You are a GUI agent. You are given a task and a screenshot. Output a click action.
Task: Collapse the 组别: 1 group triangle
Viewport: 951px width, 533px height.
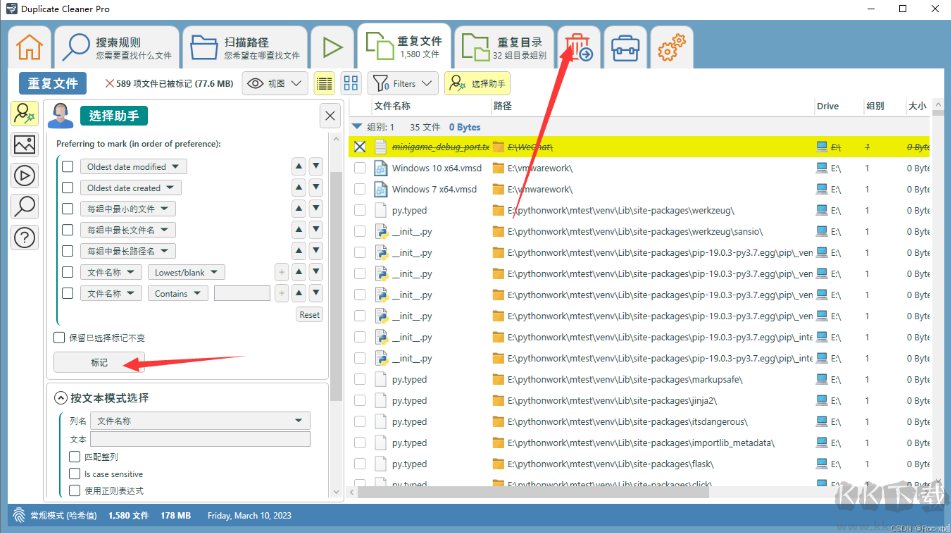tap(357, 127)
